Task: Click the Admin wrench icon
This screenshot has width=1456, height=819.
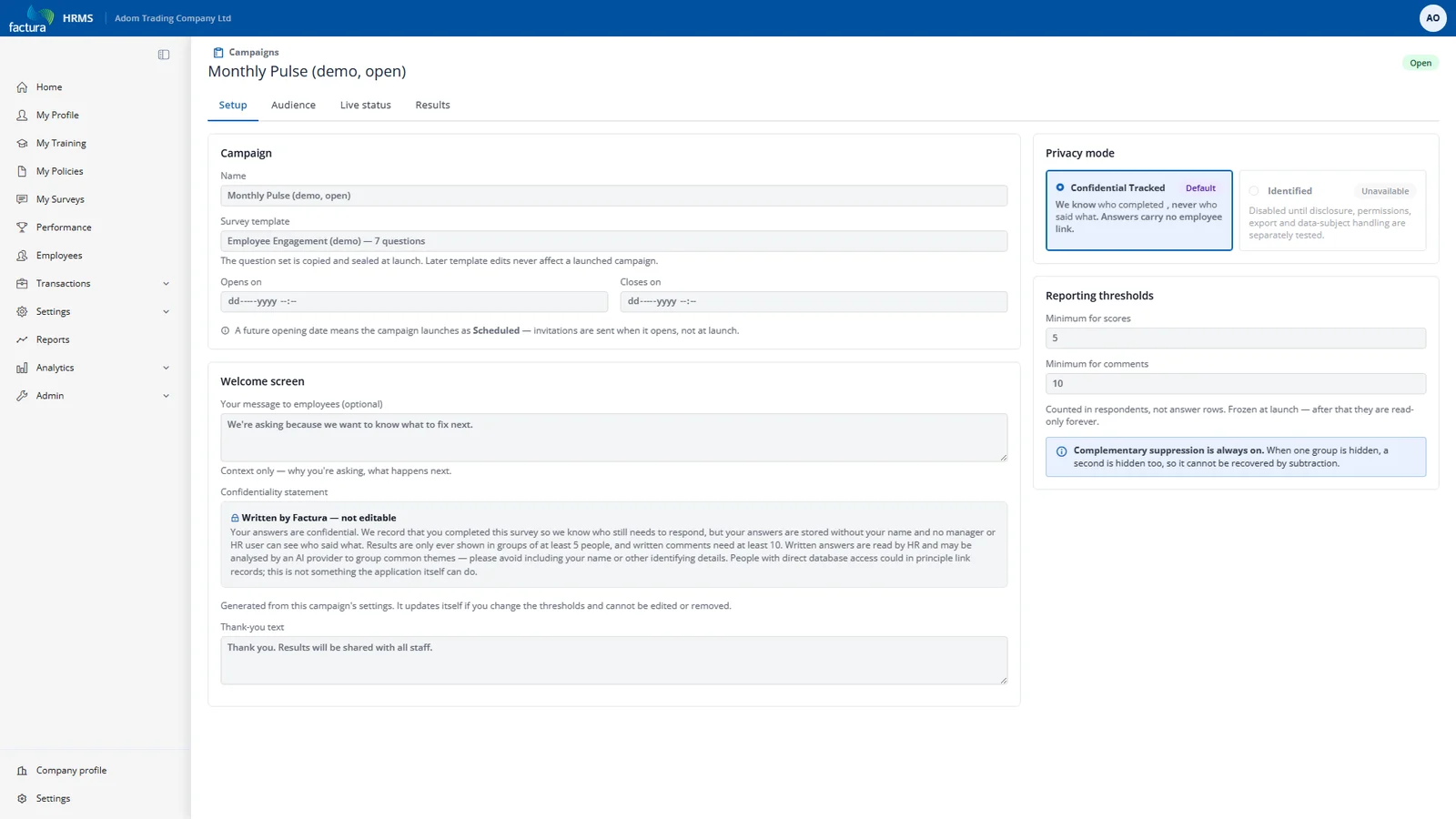Action: coord(22,396)
